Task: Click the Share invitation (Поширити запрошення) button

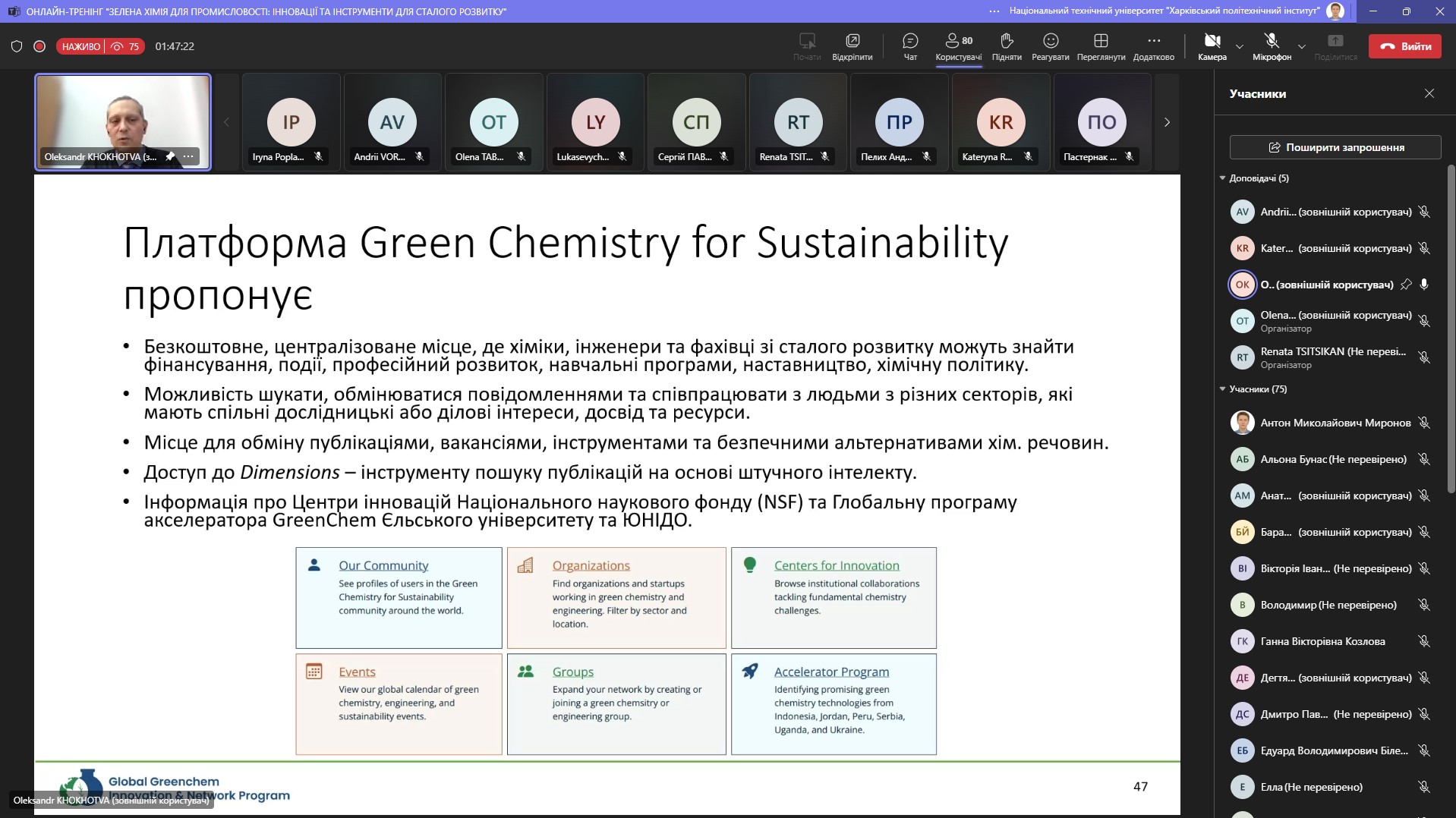Action: click(1335, 147)
